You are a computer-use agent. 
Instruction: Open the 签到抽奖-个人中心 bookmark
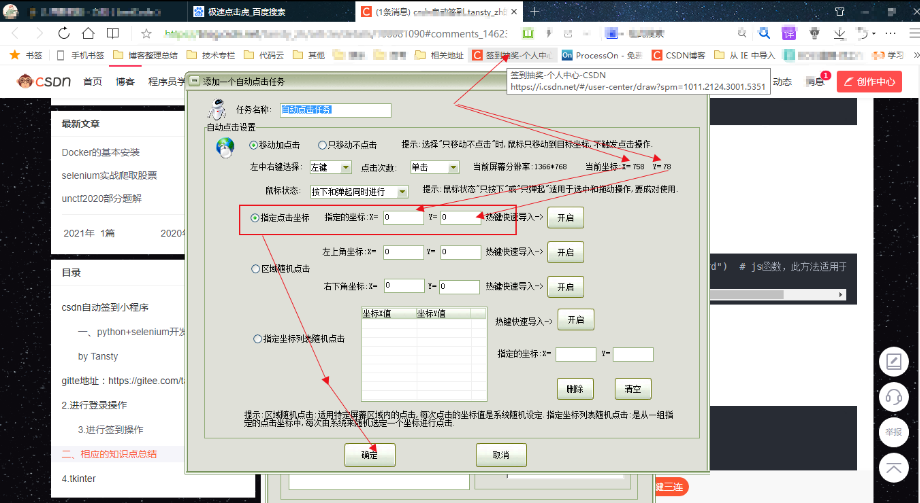(512, 55)
